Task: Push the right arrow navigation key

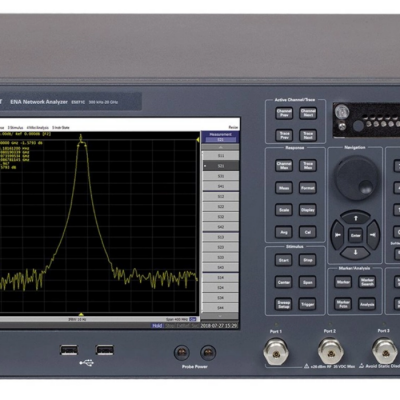Action: 373,235
